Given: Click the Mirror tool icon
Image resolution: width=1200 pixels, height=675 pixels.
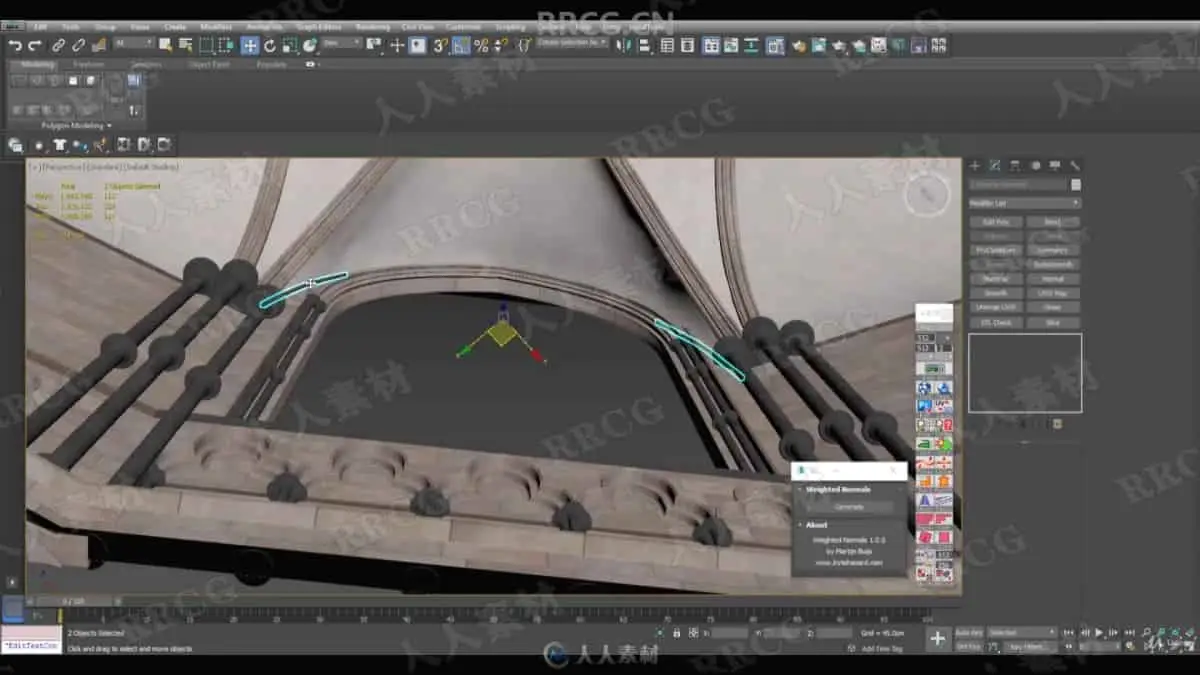Looking at the screenshot, I should click(625, 45).
